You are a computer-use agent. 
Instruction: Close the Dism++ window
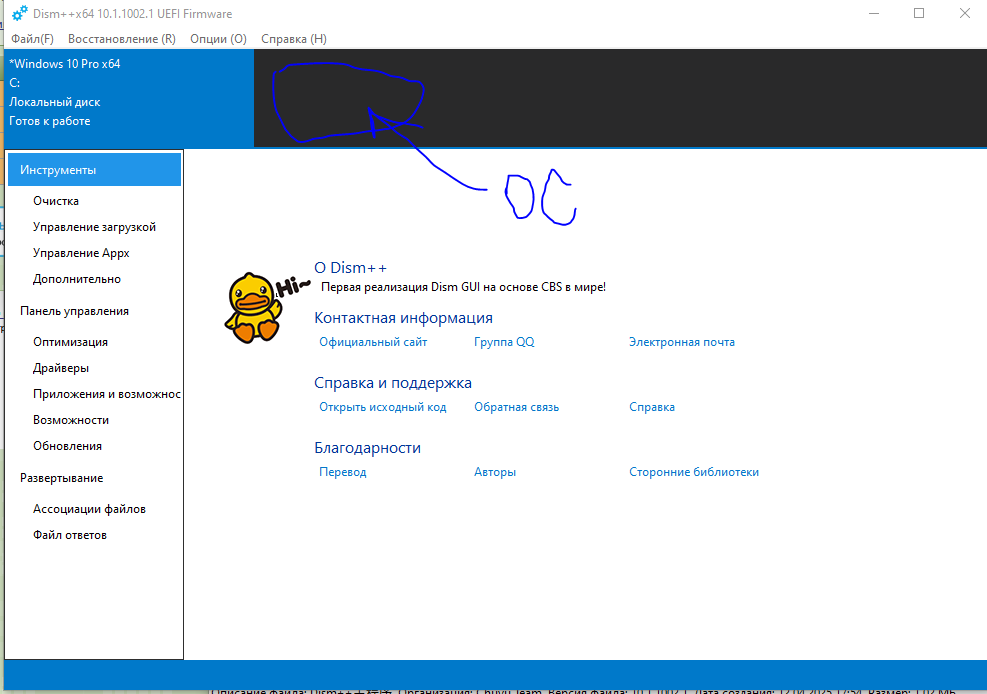[x=964, y=13]
